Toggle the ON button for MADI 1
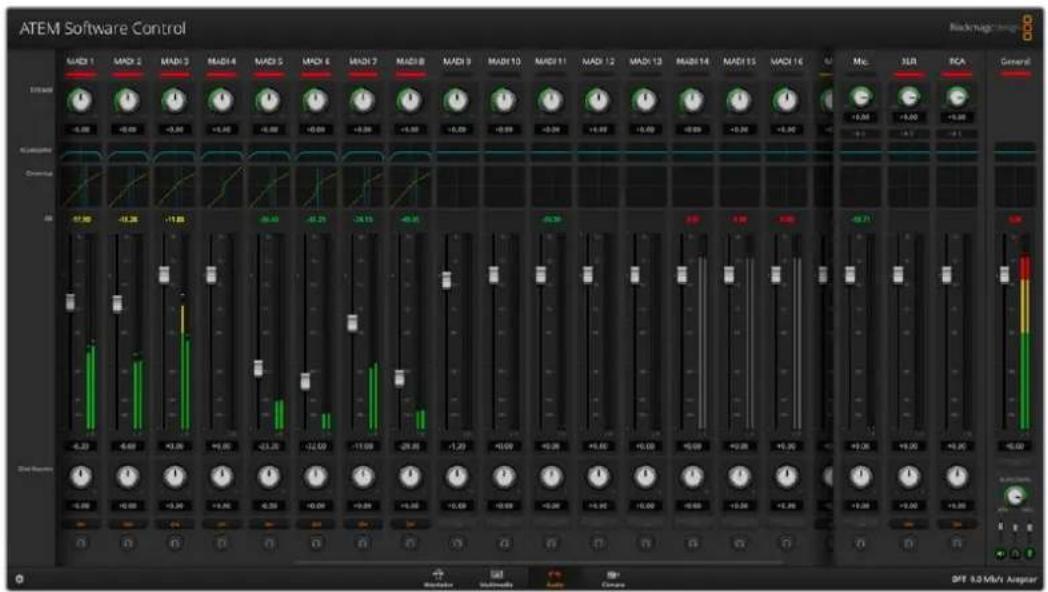 coord(81,525)
